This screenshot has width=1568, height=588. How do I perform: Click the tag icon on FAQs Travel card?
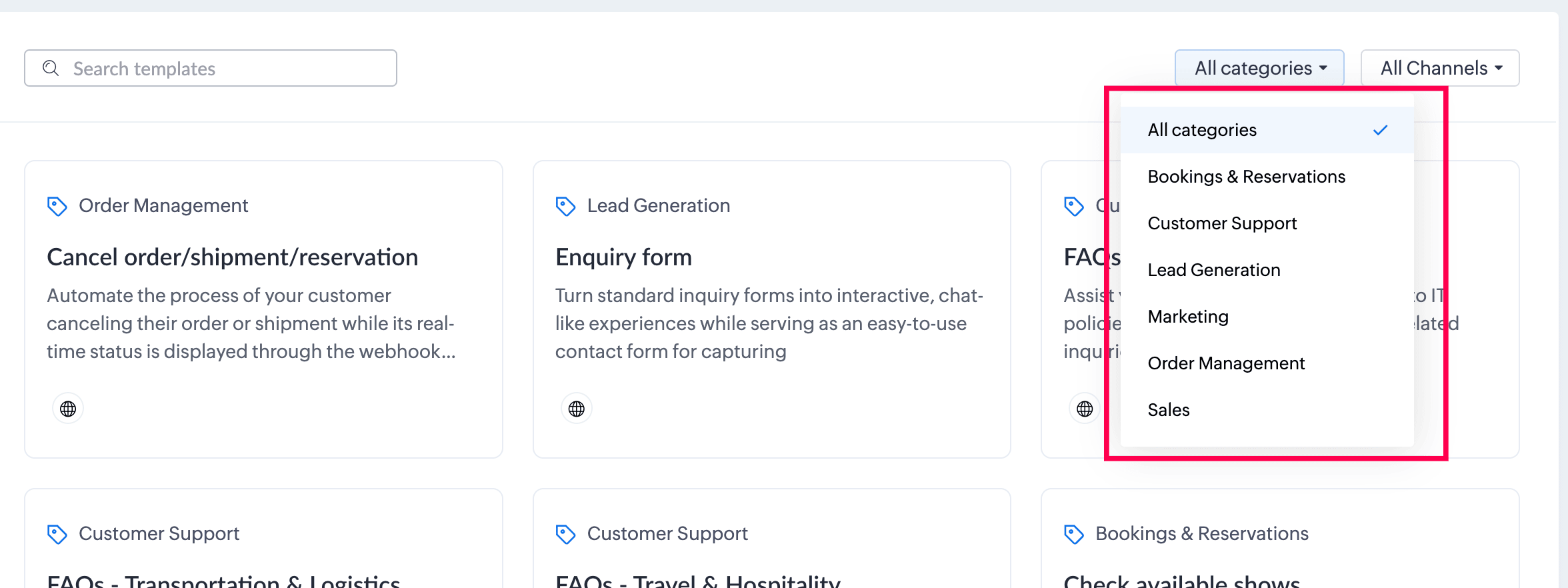[x=565, y=534]
